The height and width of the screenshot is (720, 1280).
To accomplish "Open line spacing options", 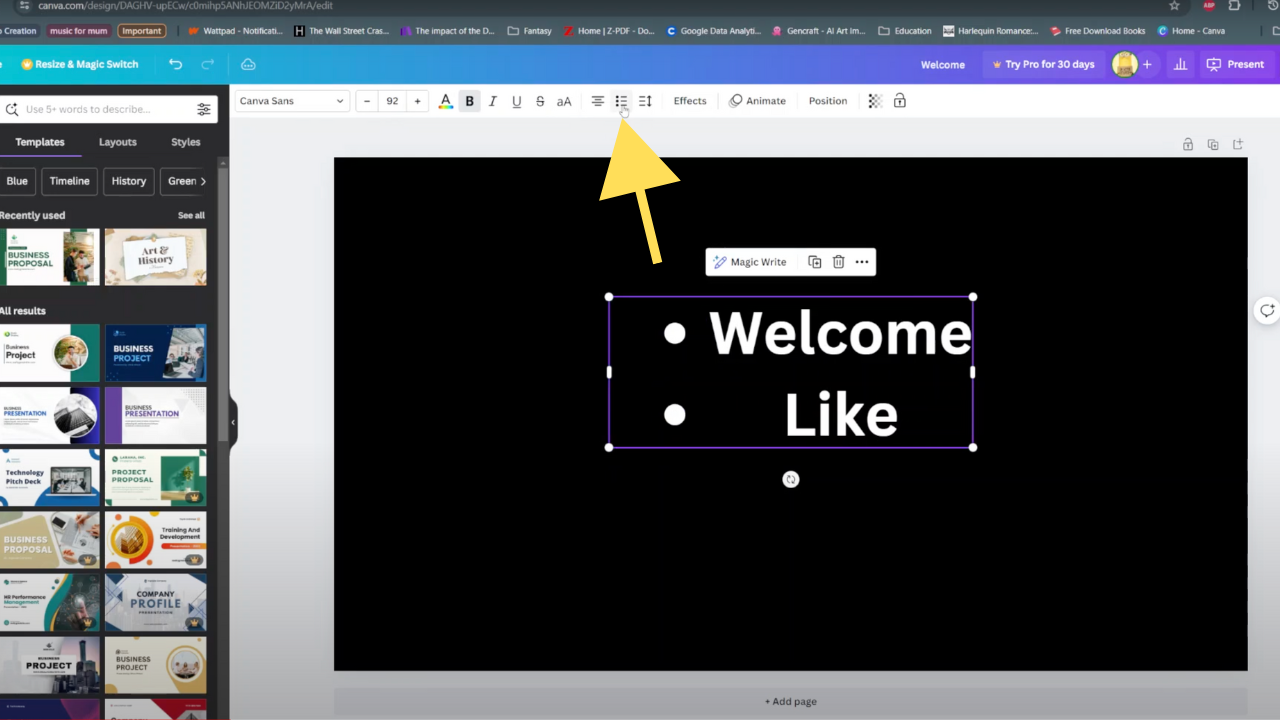I will pos(645,101).
